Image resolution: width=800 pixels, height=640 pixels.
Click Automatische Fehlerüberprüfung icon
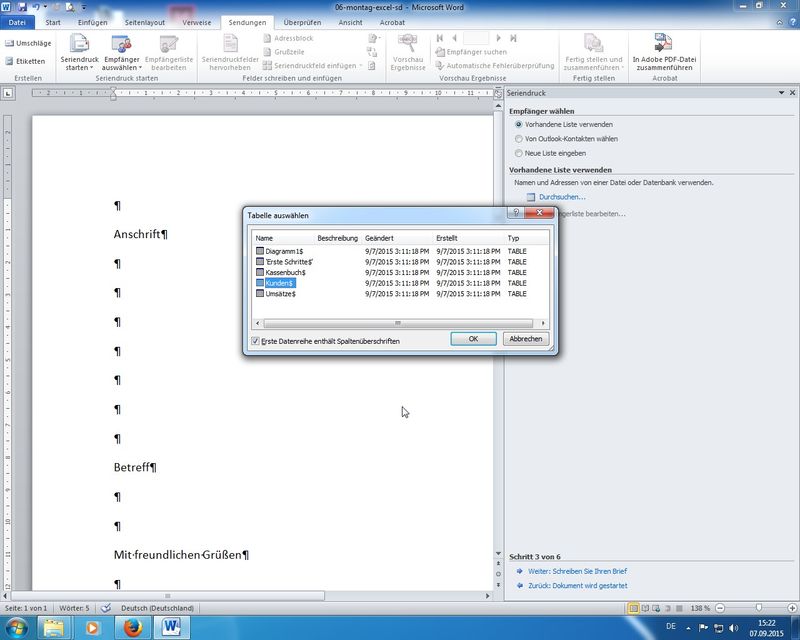click(x=440, y=65)
